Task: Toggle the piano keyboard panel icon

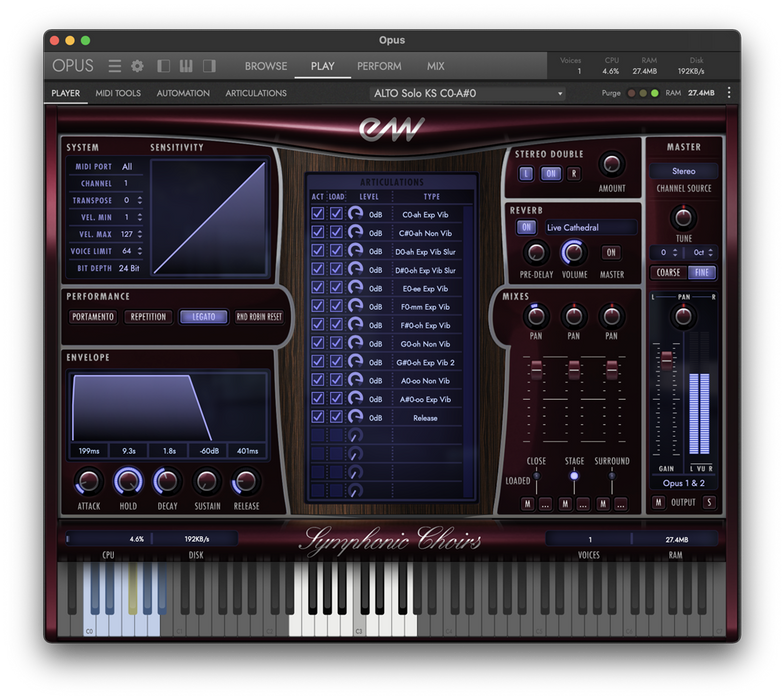Action: [186, 66]
